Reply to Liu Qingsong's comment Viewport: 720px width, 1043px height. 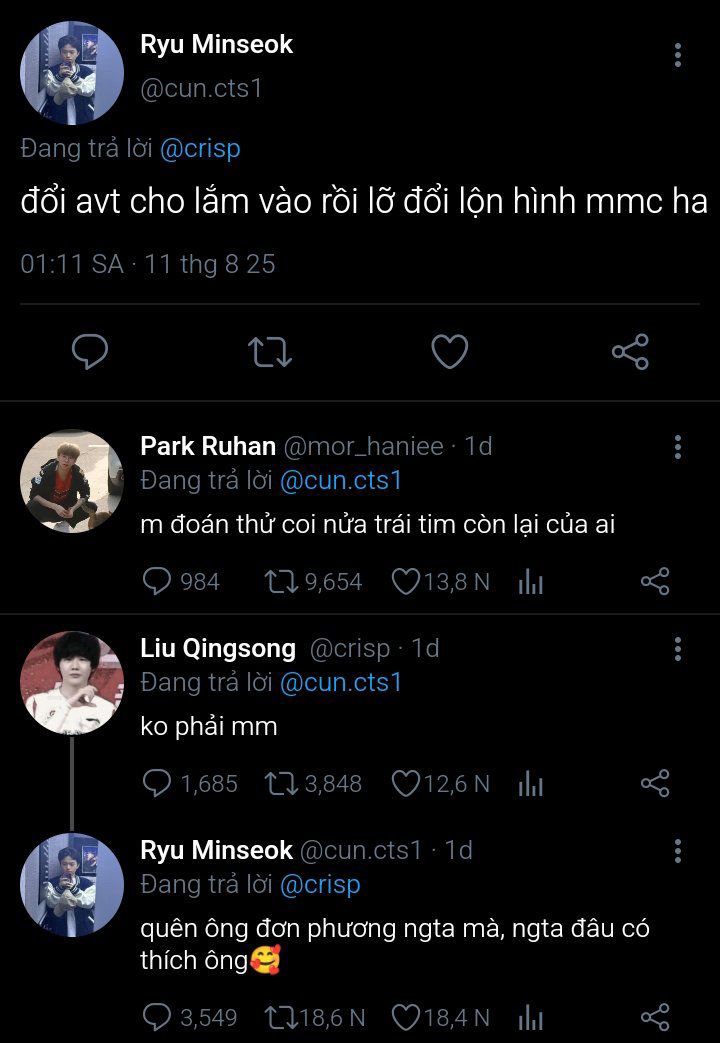coord(158,784)
